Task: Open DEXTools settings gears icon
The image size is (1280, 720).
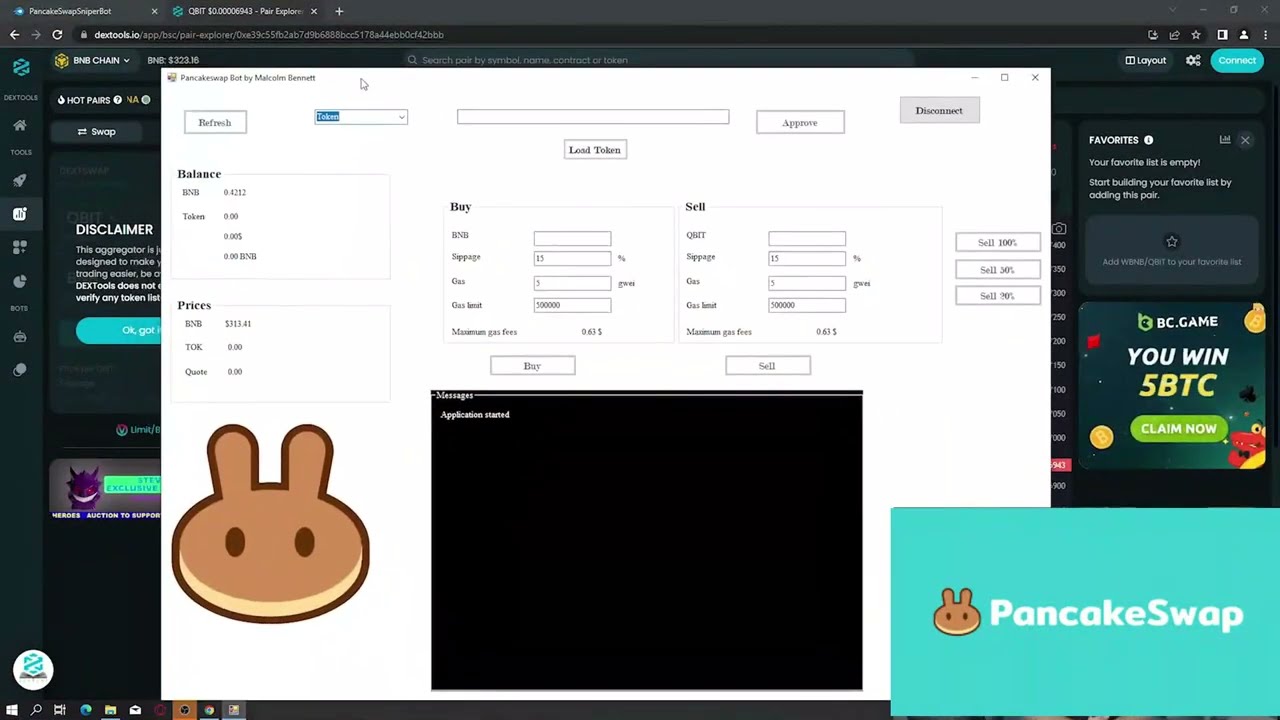Action: 1193,60
